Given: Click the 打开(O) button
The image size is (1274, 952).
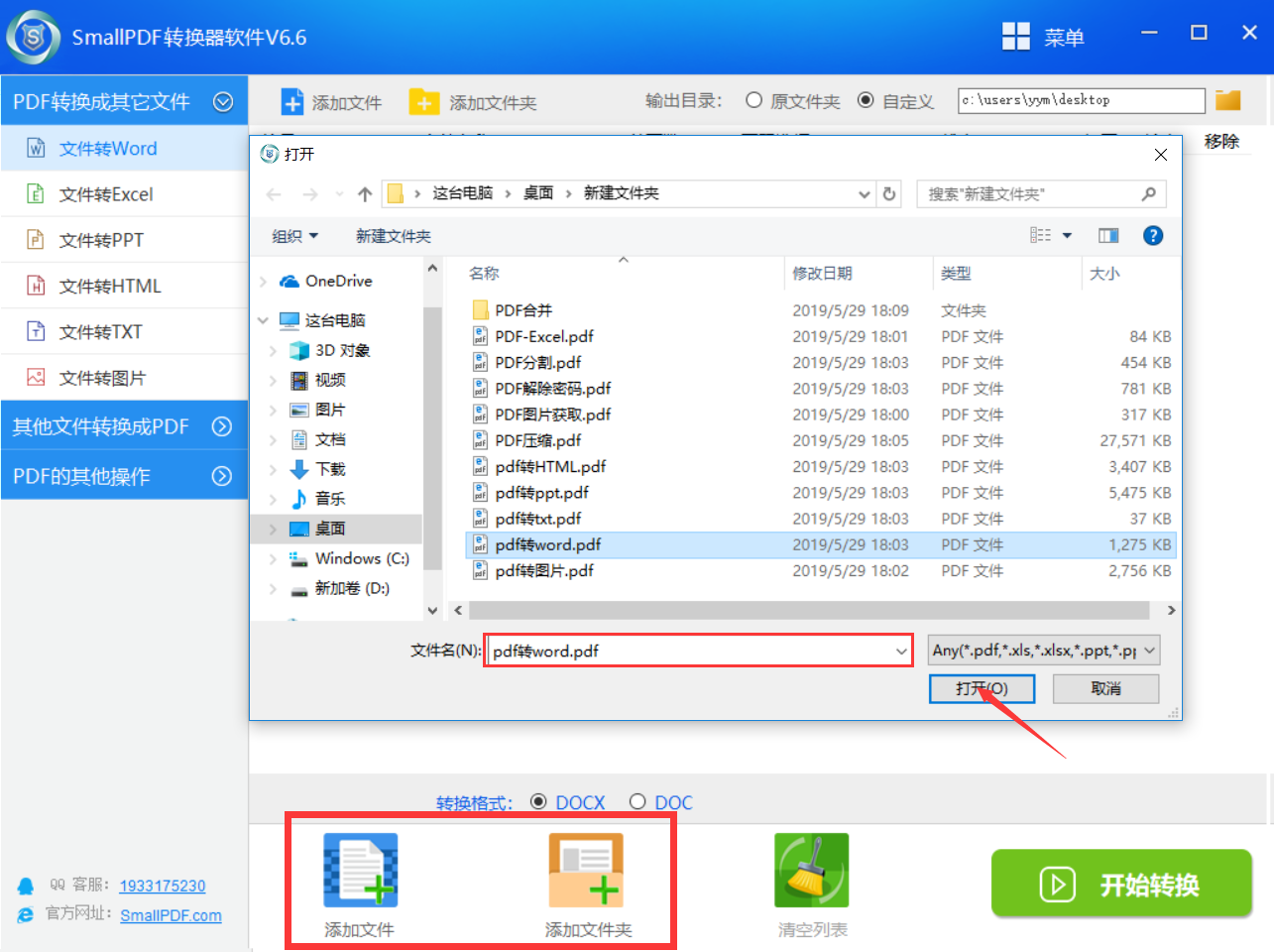Looking at the screenshot, I should tap(982, 688).
